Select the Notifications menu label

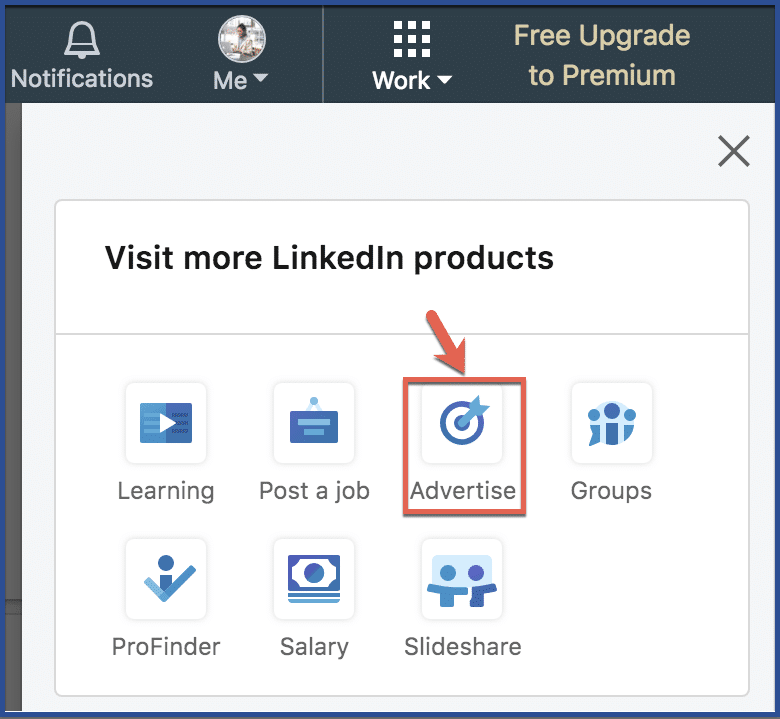coord(82,79)
